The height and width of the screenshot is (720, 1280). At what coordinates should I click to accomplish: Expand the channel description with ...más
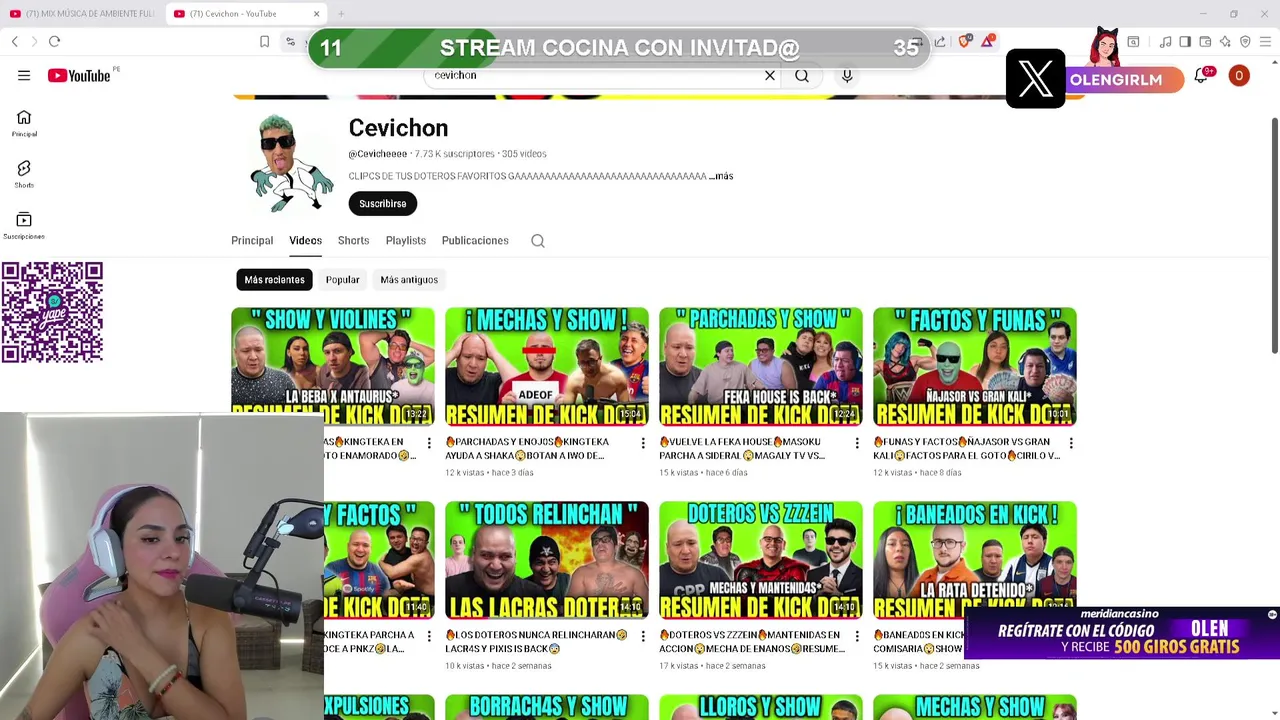(721, 176)
